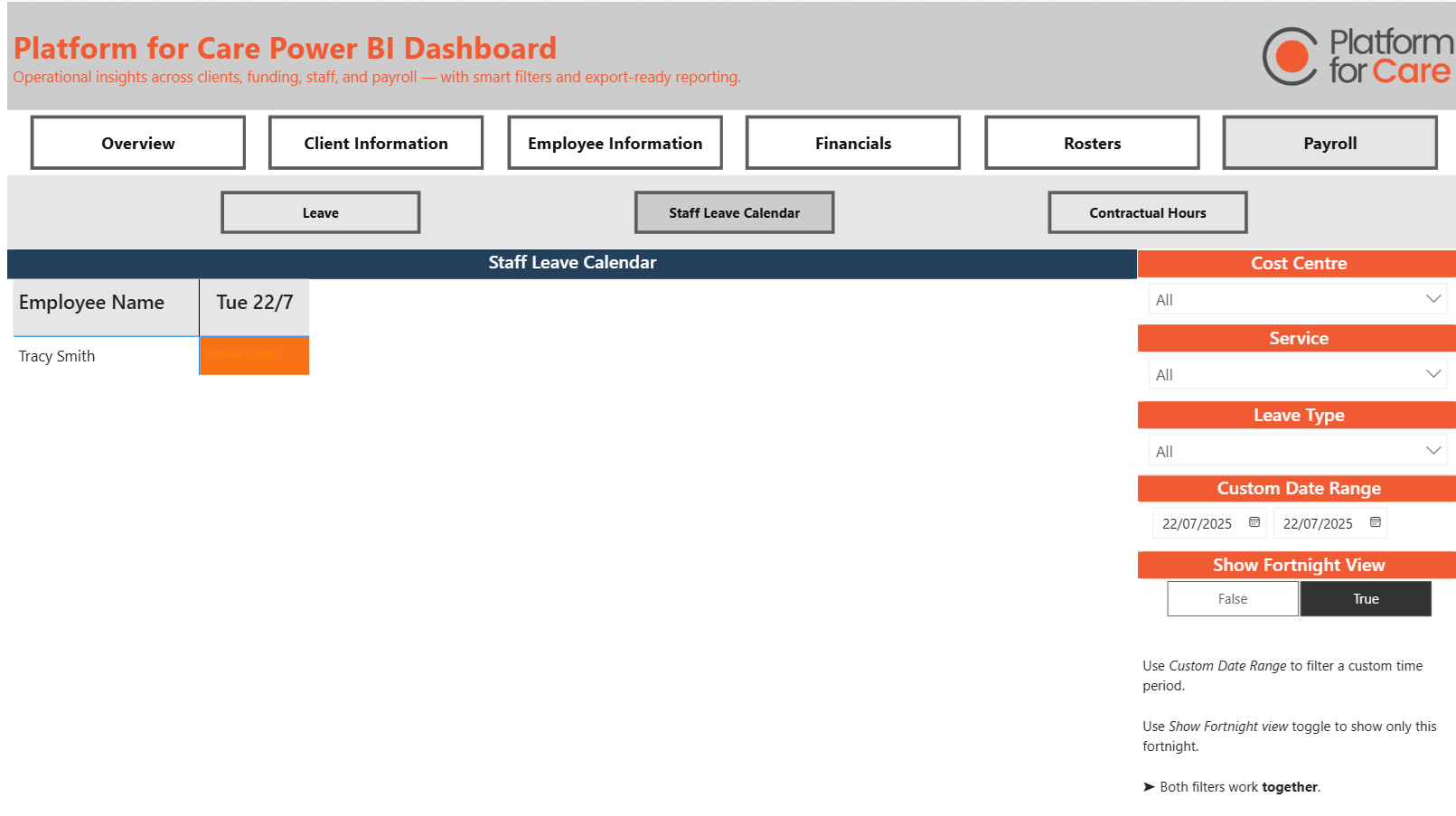The height and width of the screenshot is (816, 1456).
Task: Select the Payroll page button
Action: tap(1330, 143)
